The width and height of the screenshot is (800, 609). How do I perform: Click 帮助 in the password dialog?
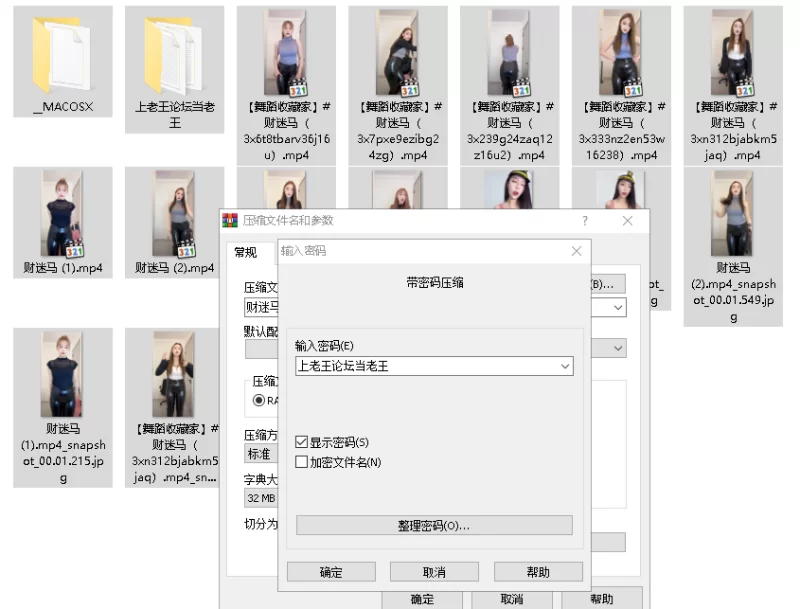(538, 572)
